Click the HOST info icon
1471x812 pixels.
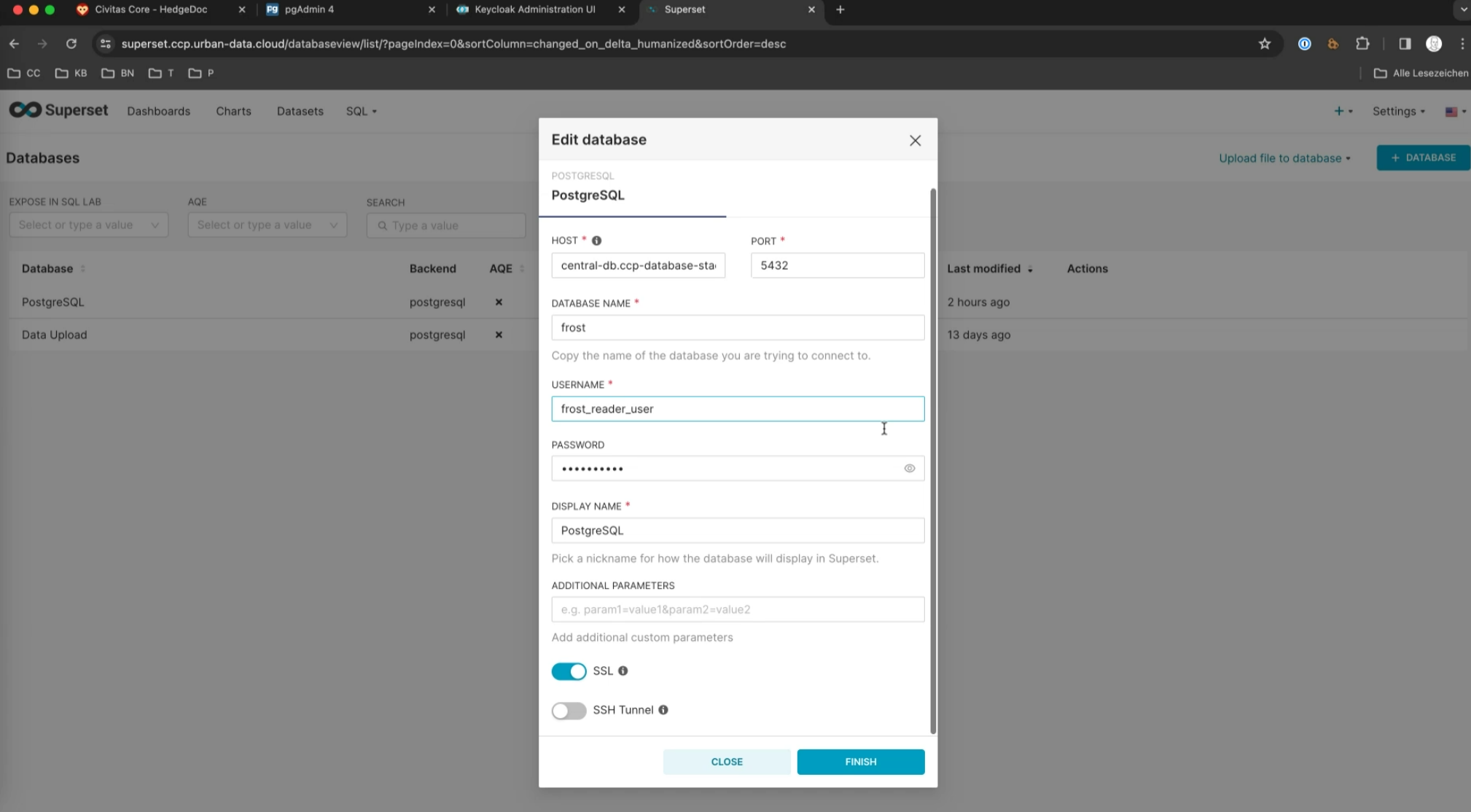click(596, 241)
